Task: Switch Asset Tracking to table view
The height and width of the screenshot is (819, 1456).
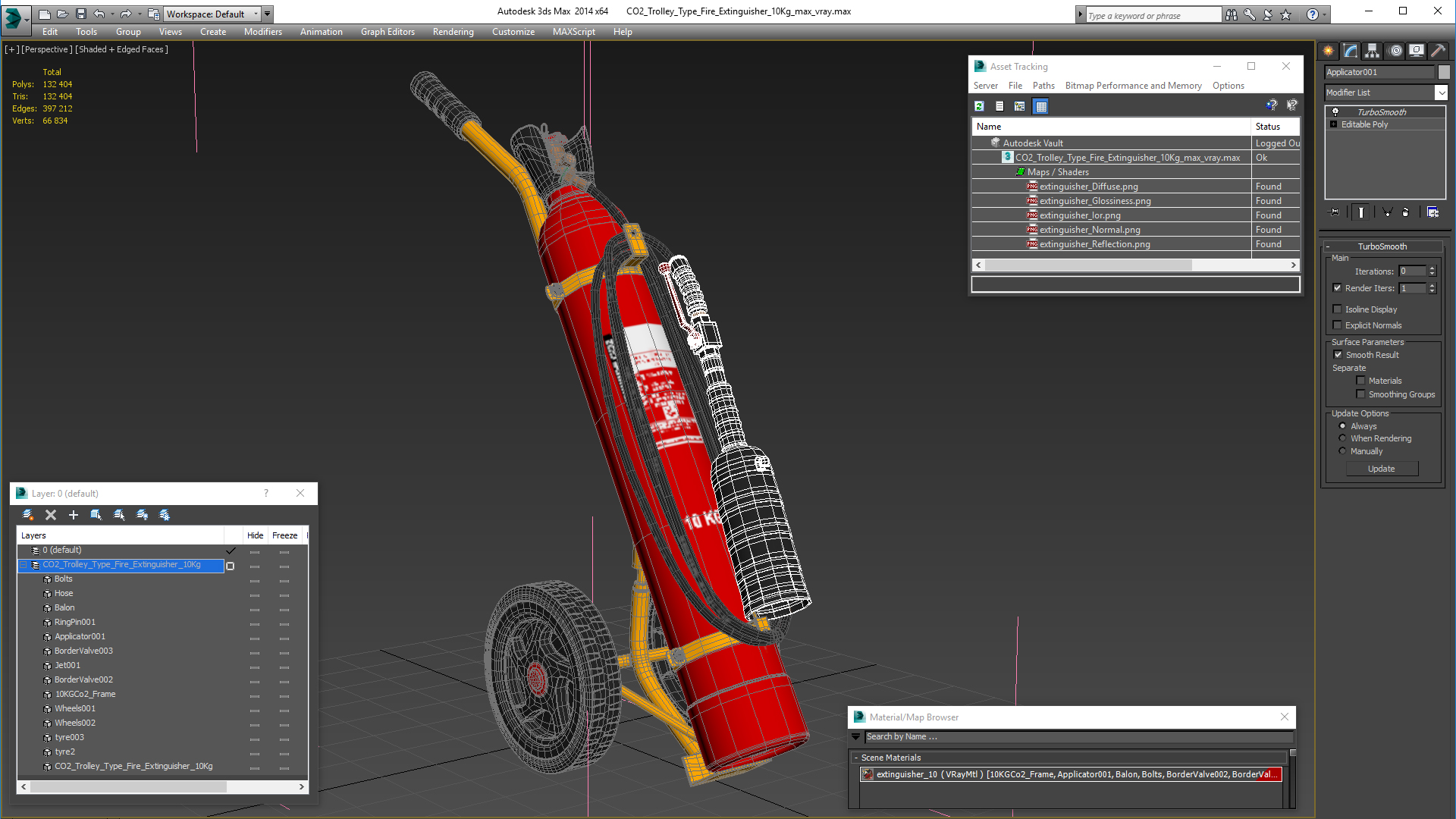Action: click(x=1041, y=106)
